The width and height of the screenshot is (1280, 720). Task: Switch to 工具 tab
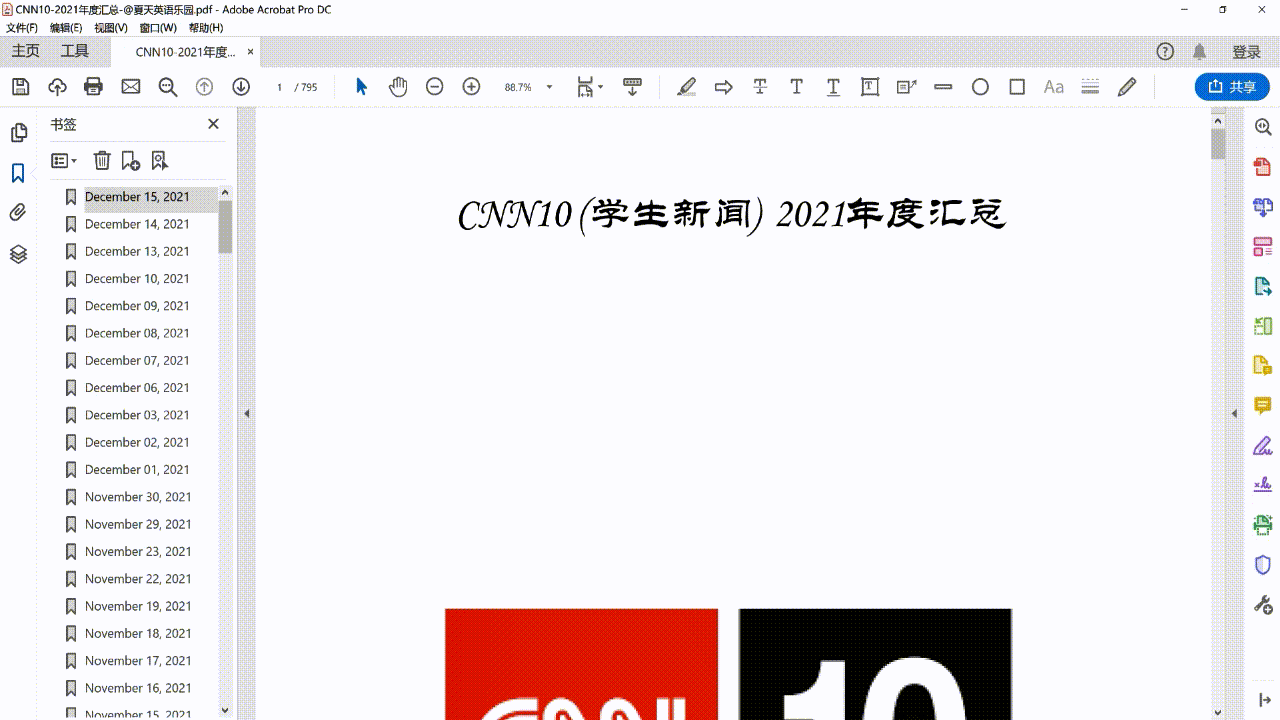(x=75, y=51)
